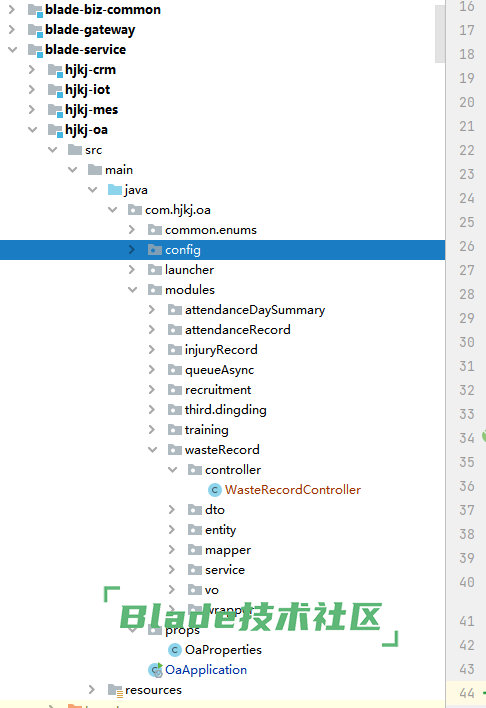Click the OaApplication run class icon
The height and width of the screenshot is (708, 486).
tap(155, 670)
